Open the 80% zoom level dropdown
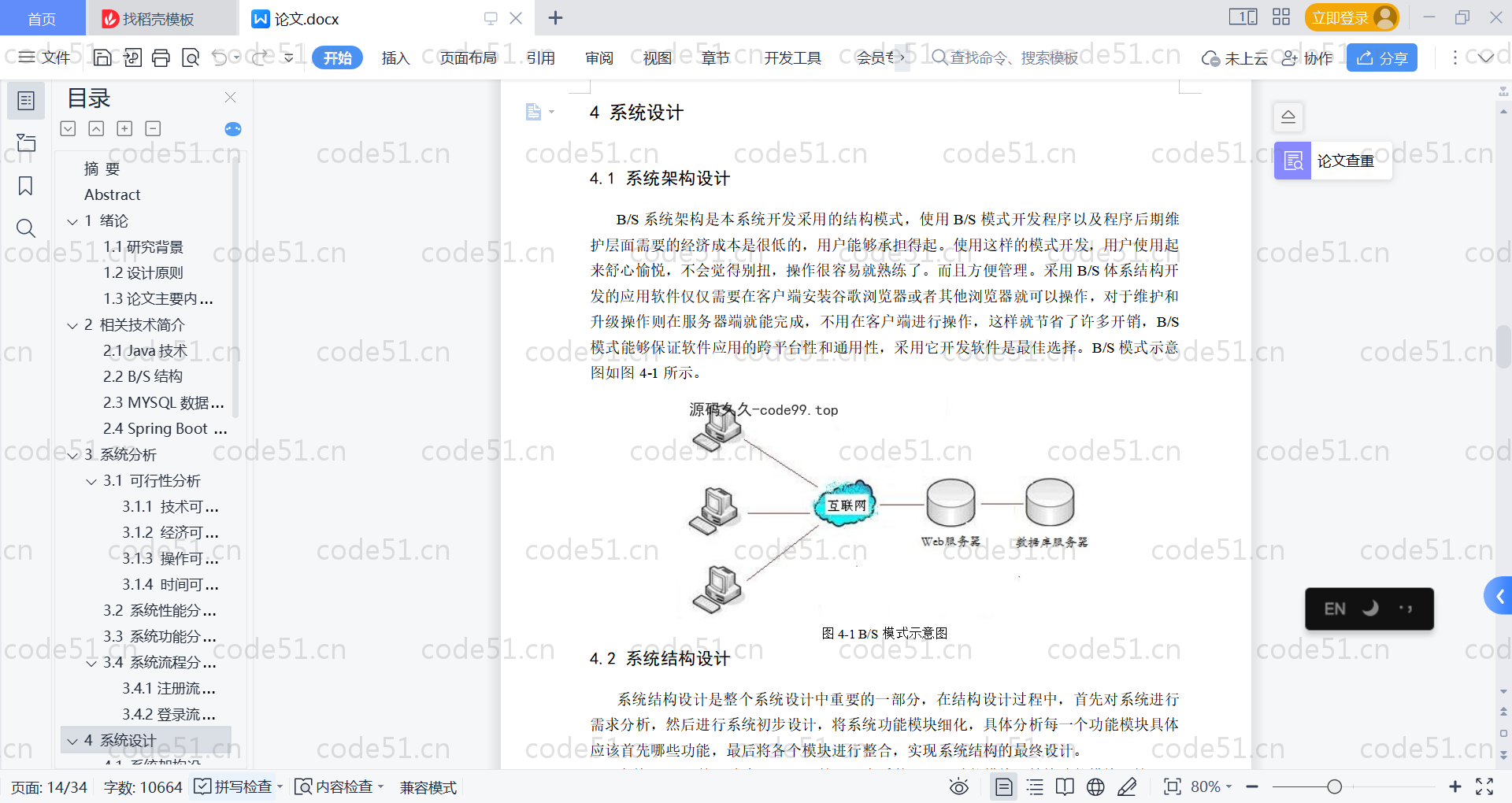The width and height of the screenshot is (1512, 803). point(1211,786)
